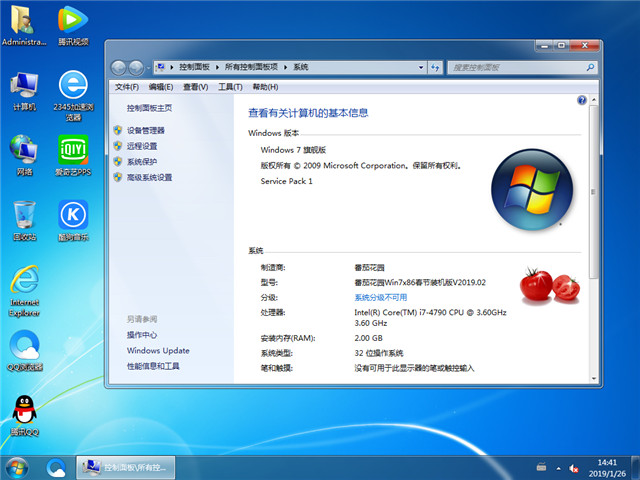
Task: Click the 2.00 GB installed memory value
Action: click(x=368, y=338)
